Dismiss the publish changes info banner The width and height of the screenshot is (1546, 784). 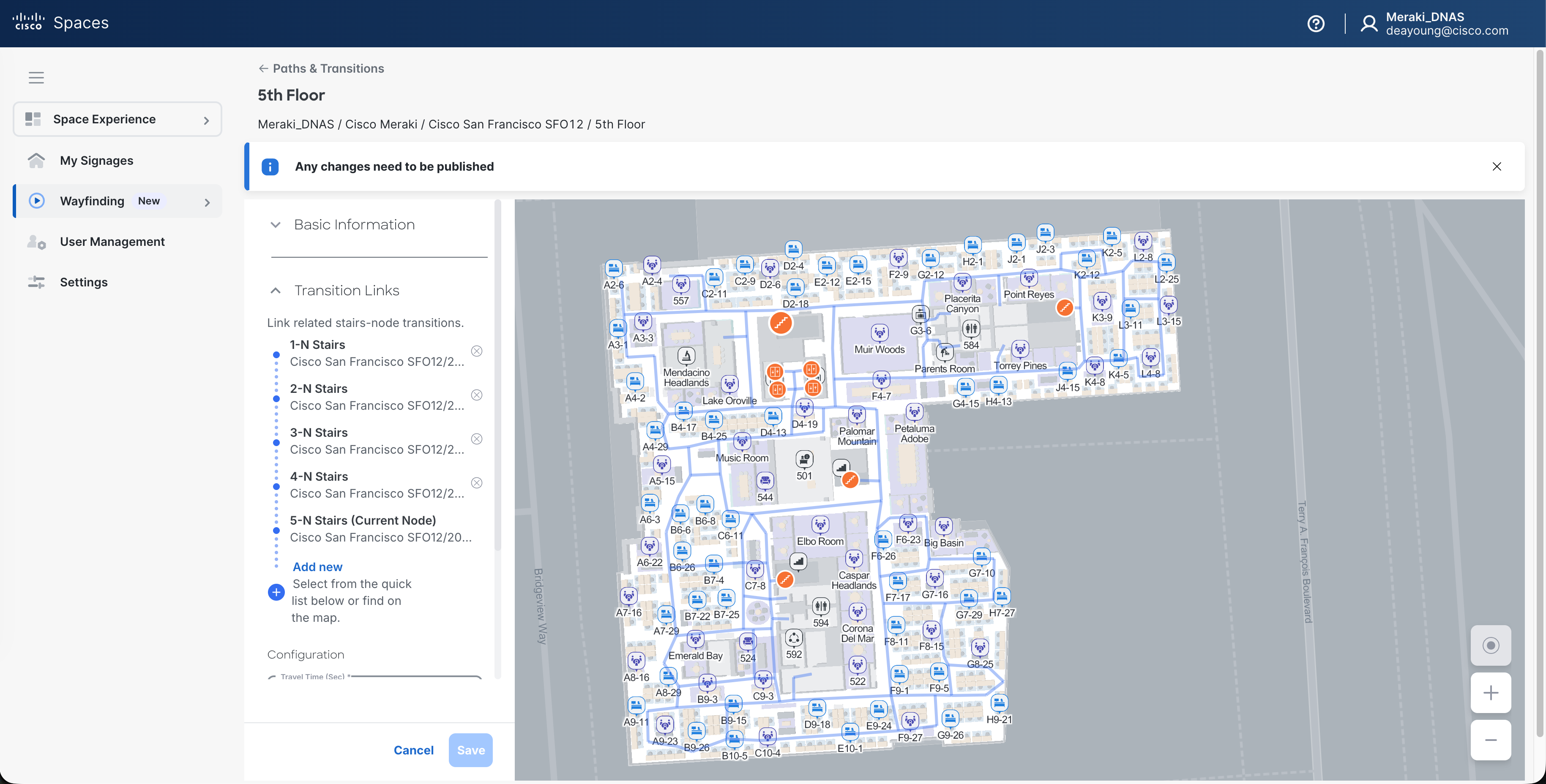tap(1496, 167)
